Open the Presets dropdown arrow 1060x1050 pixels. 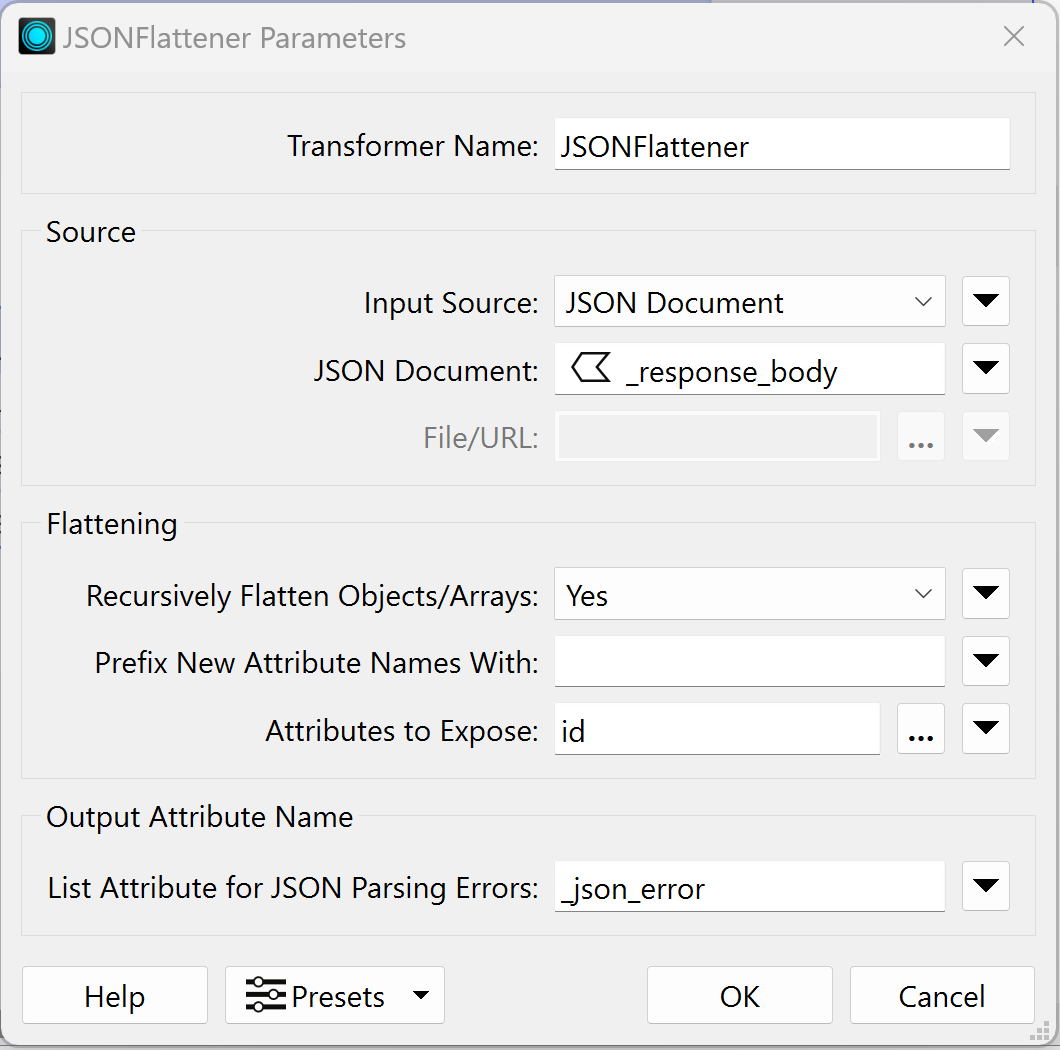coord(421,996)
